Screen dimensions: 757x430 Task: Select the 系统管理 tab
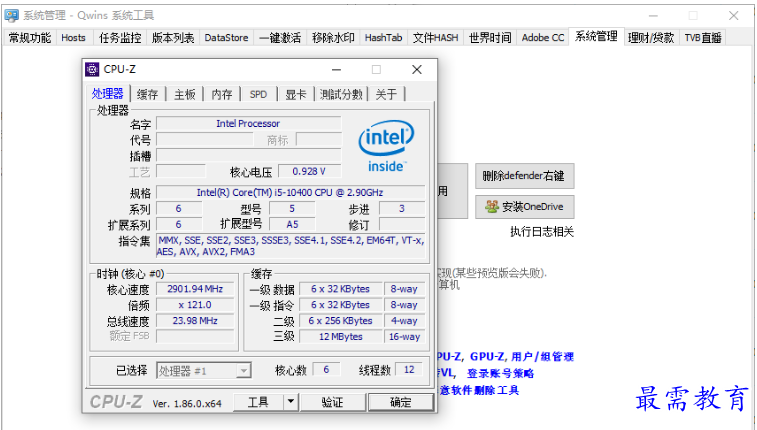point(596,36)
